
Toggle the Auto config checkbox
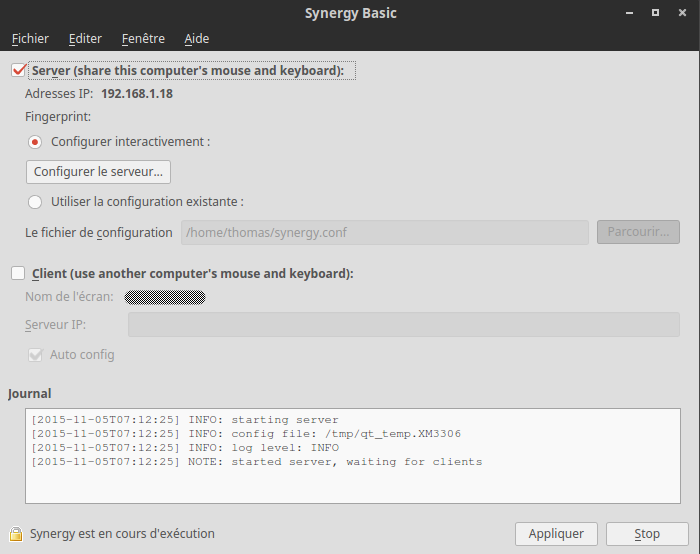pyautogui.click(x=35, y=355)
